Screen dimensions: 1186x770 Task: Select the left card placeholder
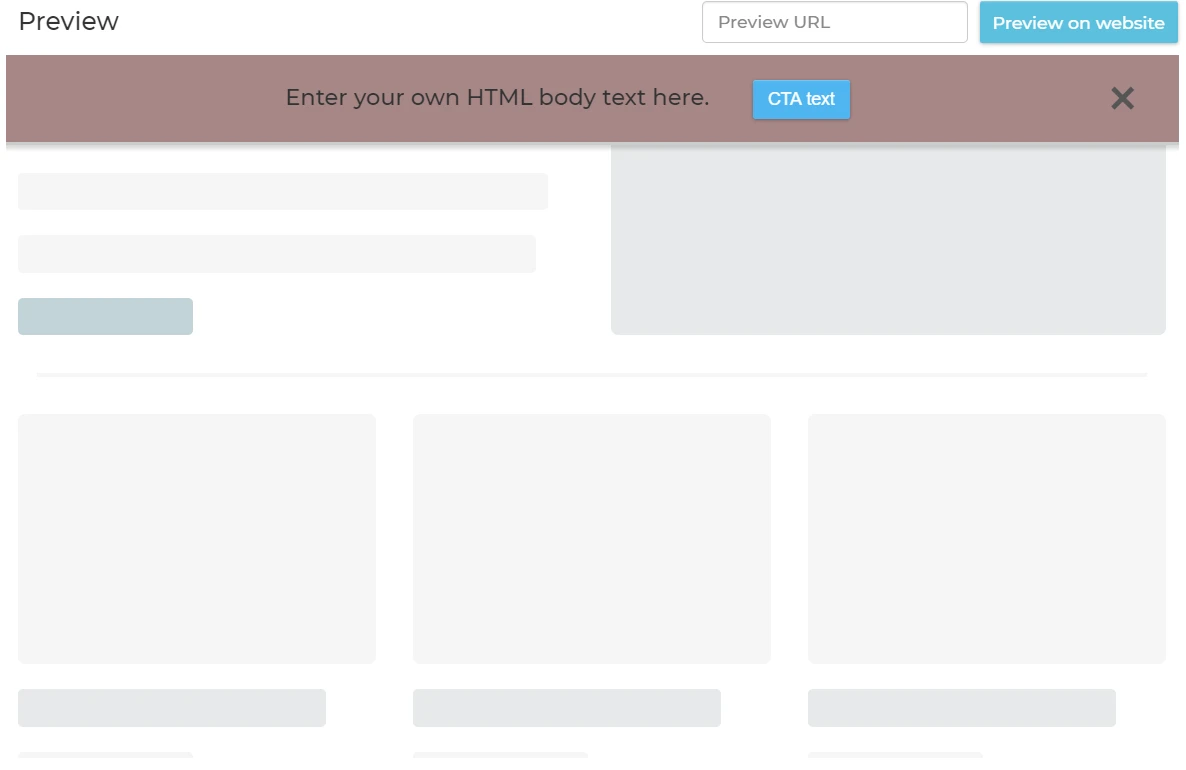click(x=197, y=538)
